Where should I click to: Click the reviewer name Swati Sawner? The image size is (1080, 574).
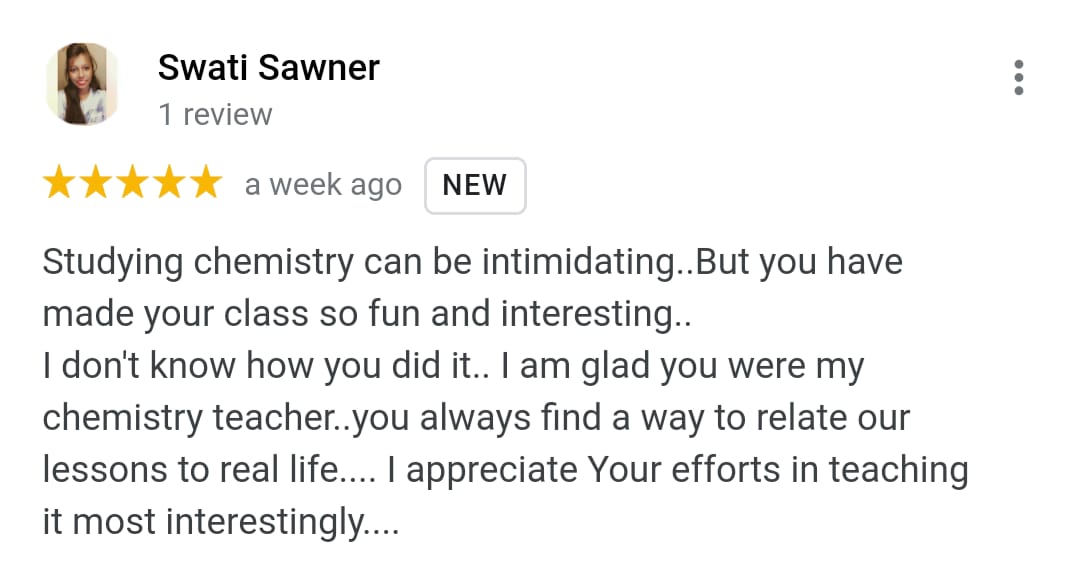coord(268,68)
